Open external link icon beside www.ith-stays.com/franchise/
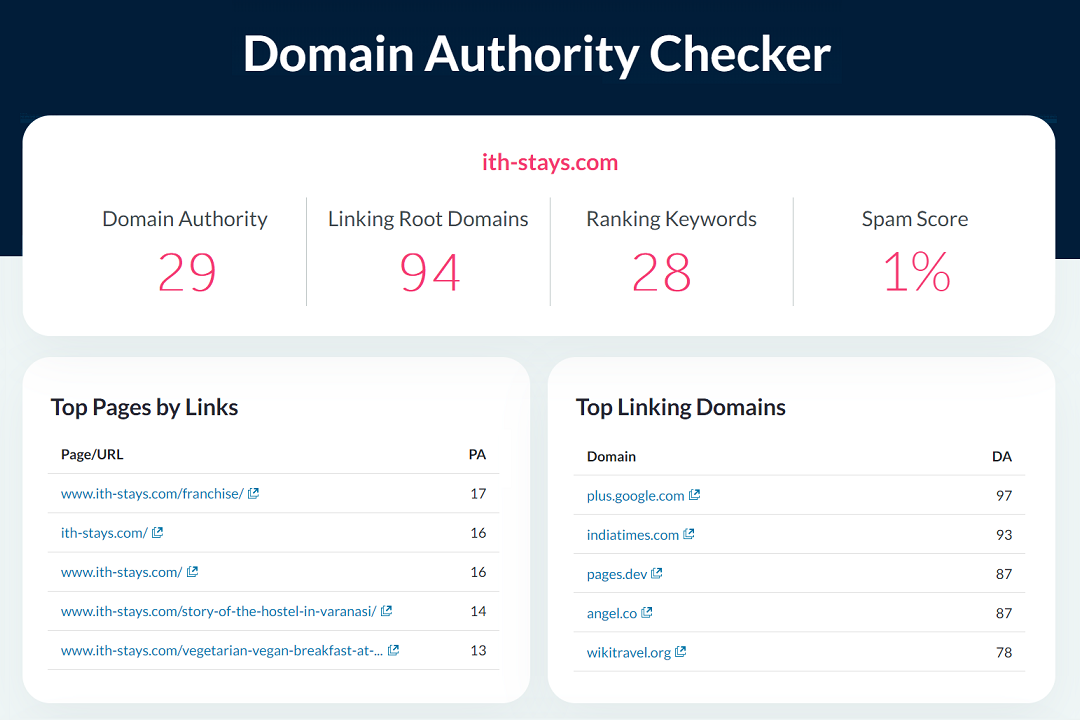 253,493
